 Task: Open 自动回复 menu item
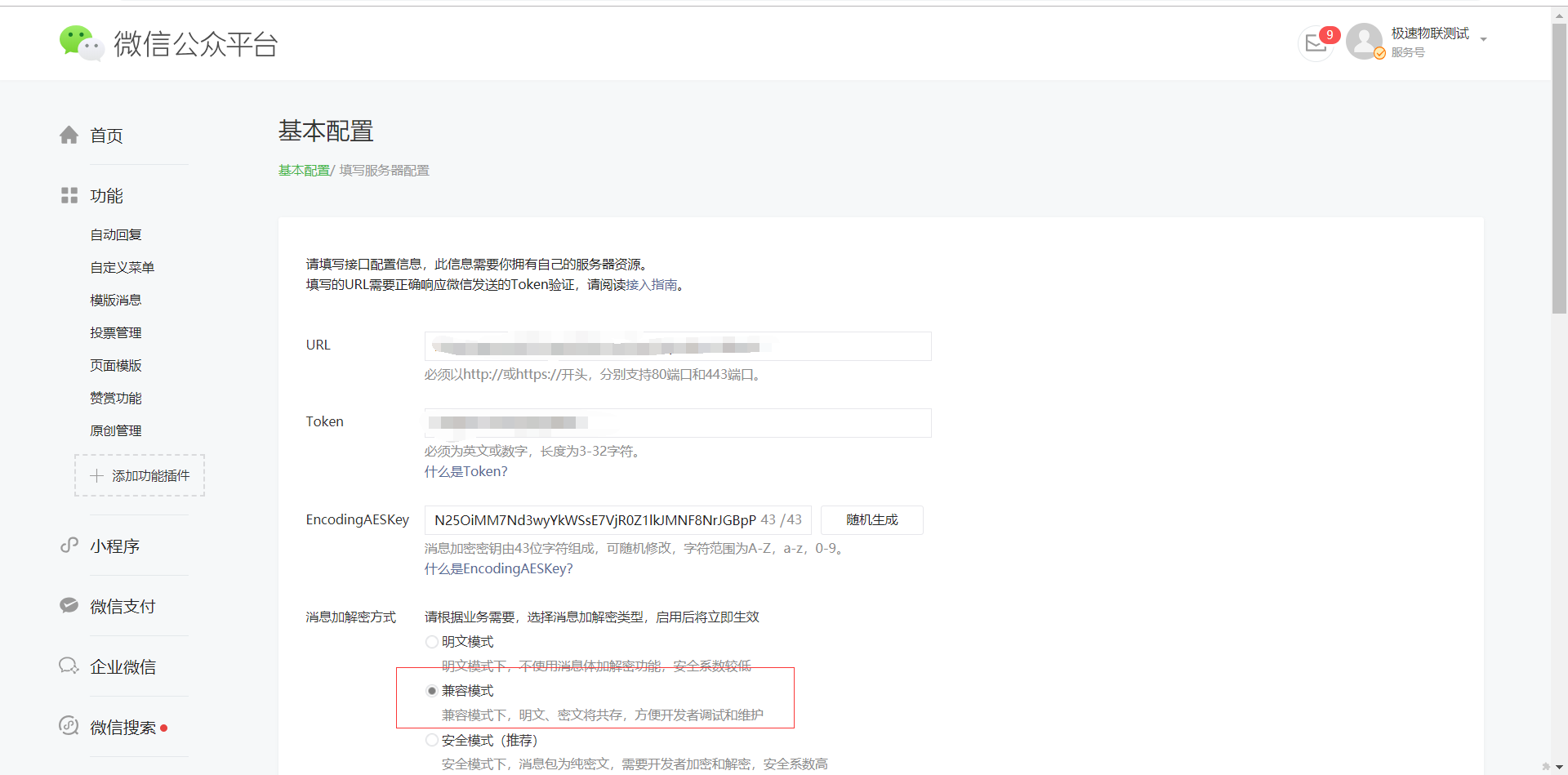click(x=116, y=234)
